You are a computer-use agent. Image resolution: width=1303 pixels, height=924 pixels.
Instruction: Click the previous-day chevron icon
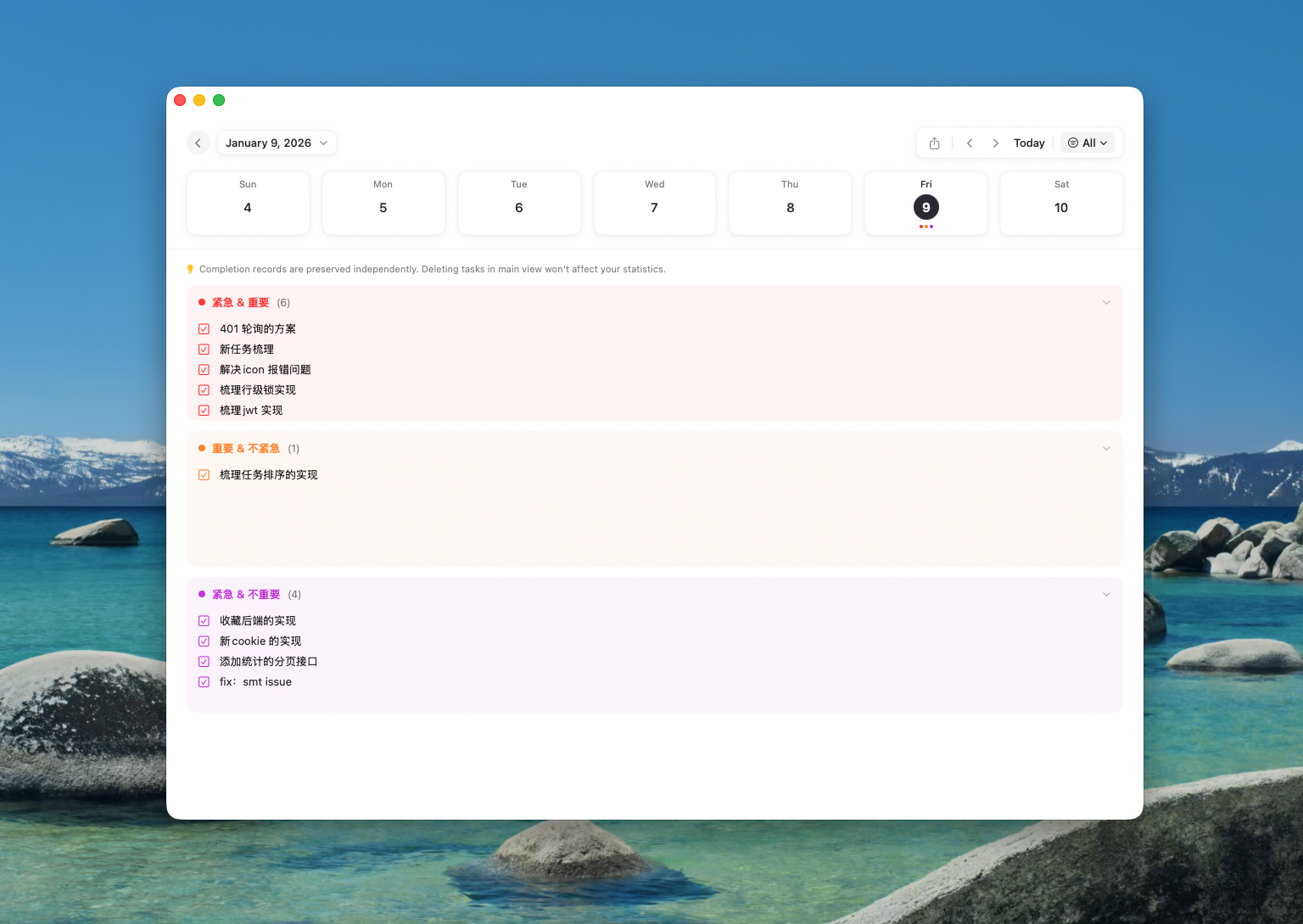[x=969, y=143]
